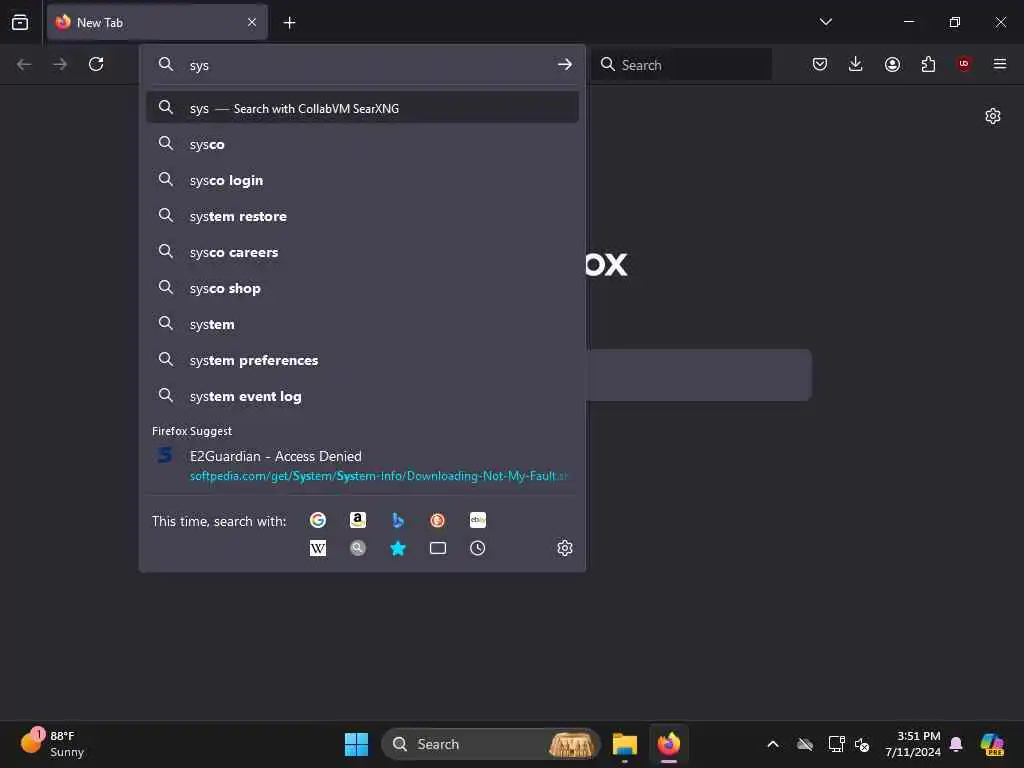Choose the 'sysco shop' suggestion
This screenshot has height=768, width=1024.
[x=362, y=288]
